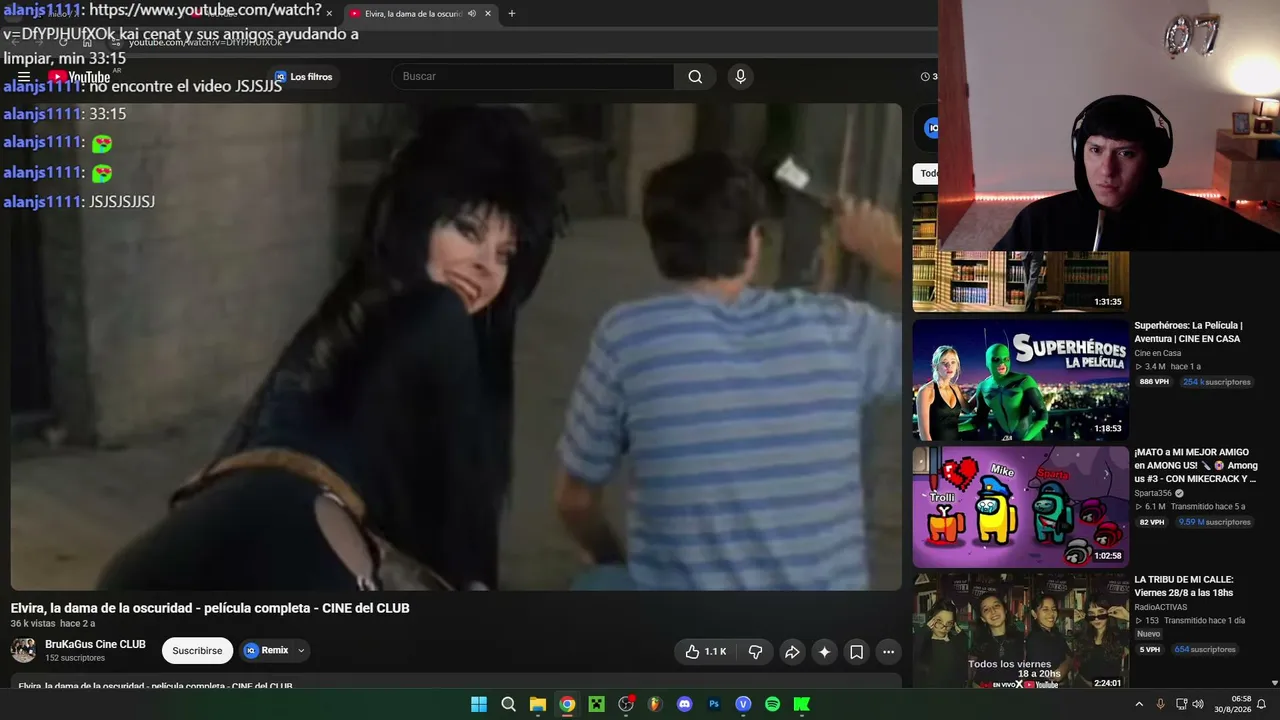Open FL Studio from the taskbar
This screenshot has width=1280, height=720.
[x=655, y=704]
